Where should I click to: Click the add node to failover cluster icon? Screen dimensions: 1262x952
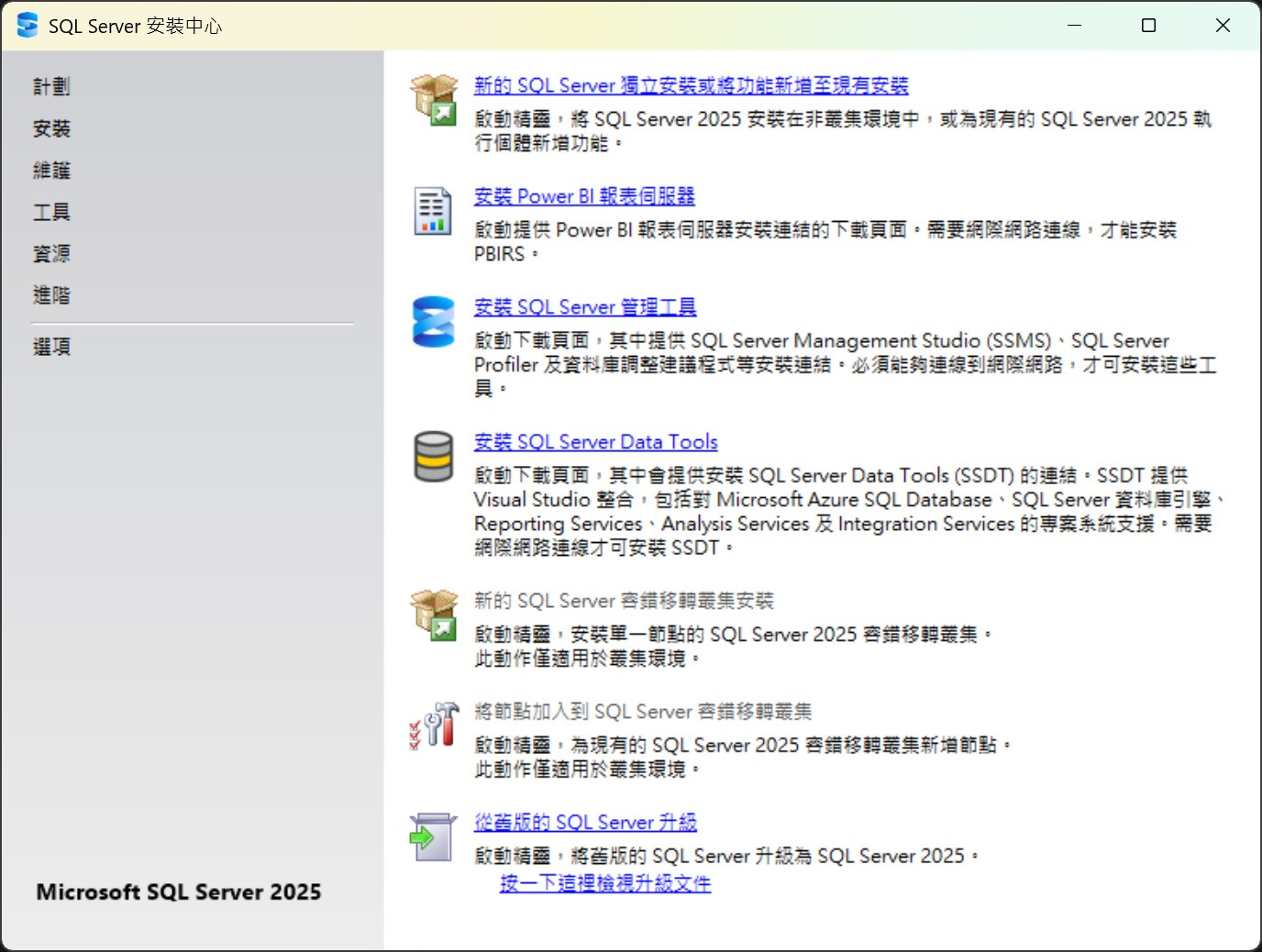[434, 726]
